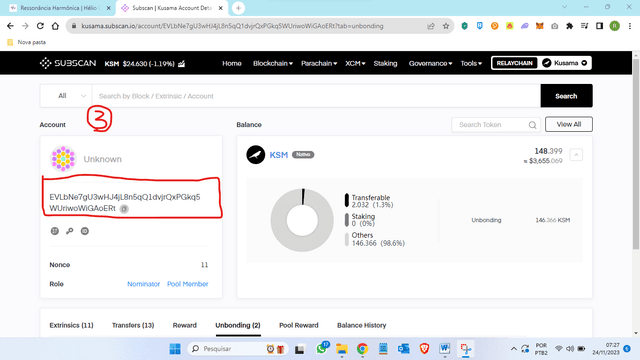640x360 pixels.
Task: Click the Block / Extrinsic / Account search field
Action: click(x=316, y=96)
